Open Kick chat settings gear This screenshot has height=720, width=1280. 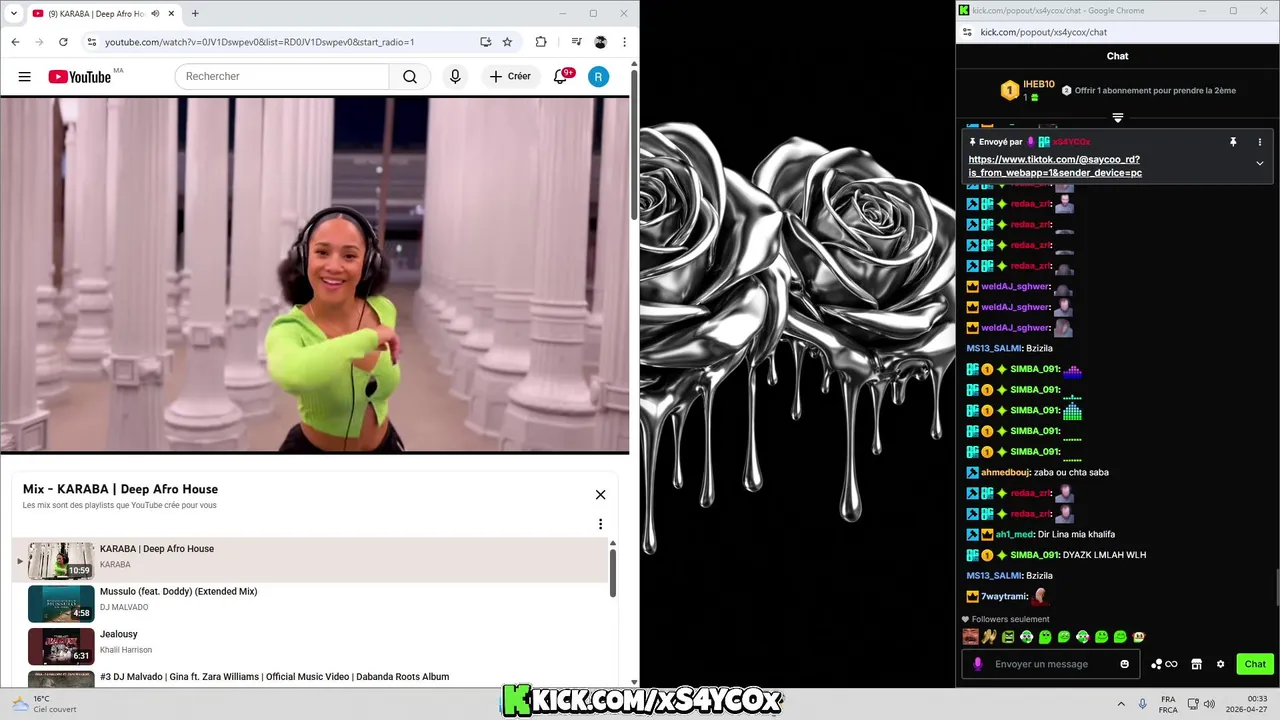point(1220,664)
